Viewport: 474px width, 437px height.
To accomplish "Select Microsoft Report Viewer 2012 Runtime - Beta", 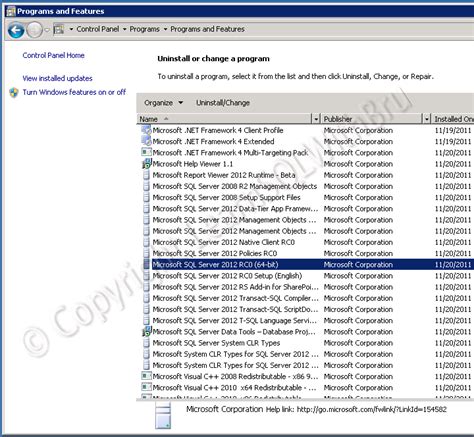I will tap(224, 175).
